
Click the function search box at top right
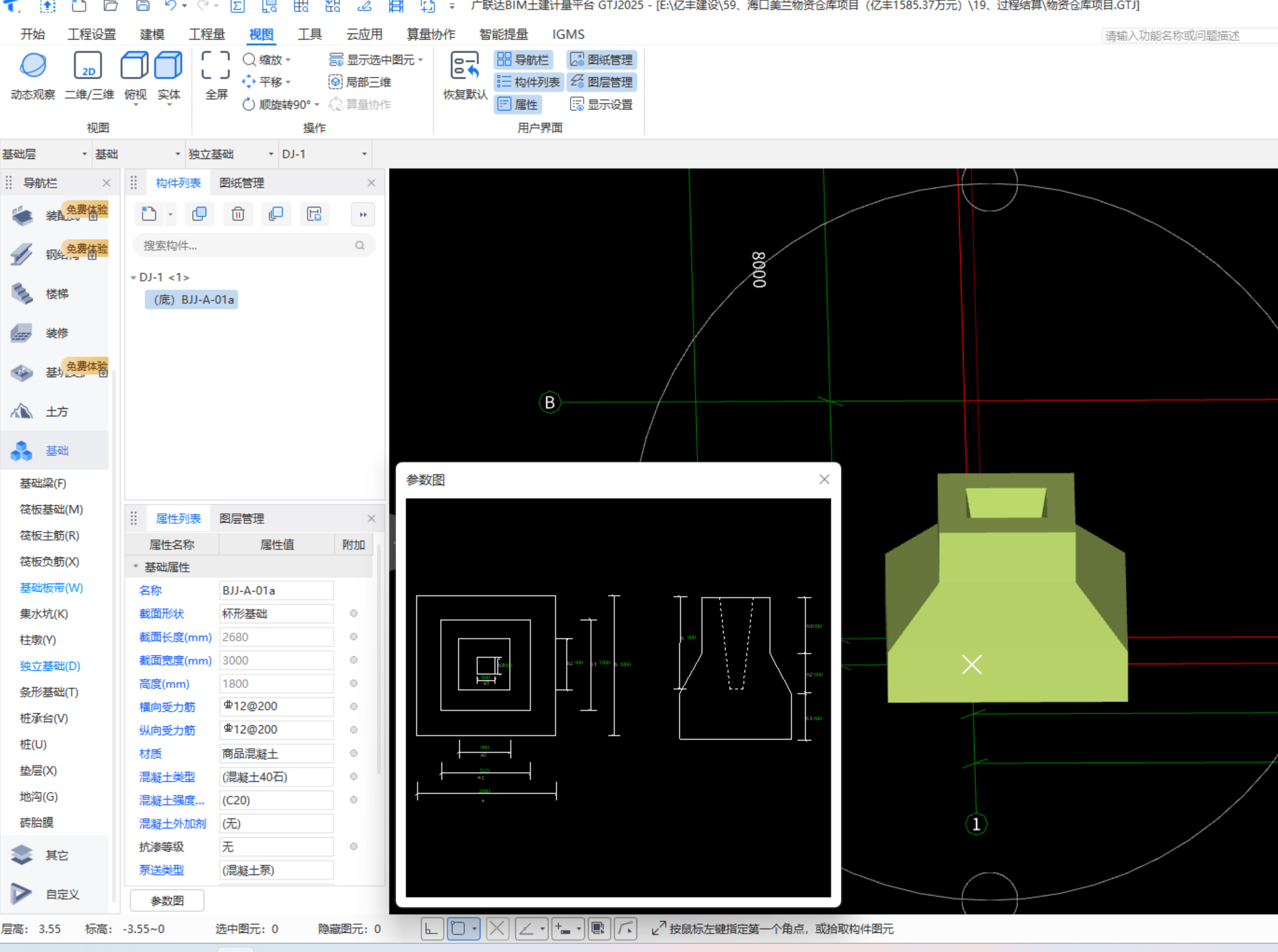[x=1189, y=35]
